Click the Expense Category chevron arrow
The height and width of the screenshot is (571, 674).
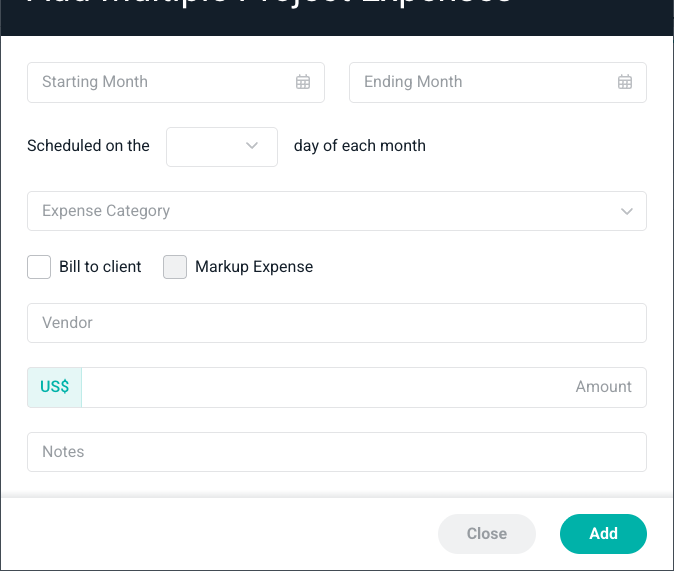(x=627, y=211)
